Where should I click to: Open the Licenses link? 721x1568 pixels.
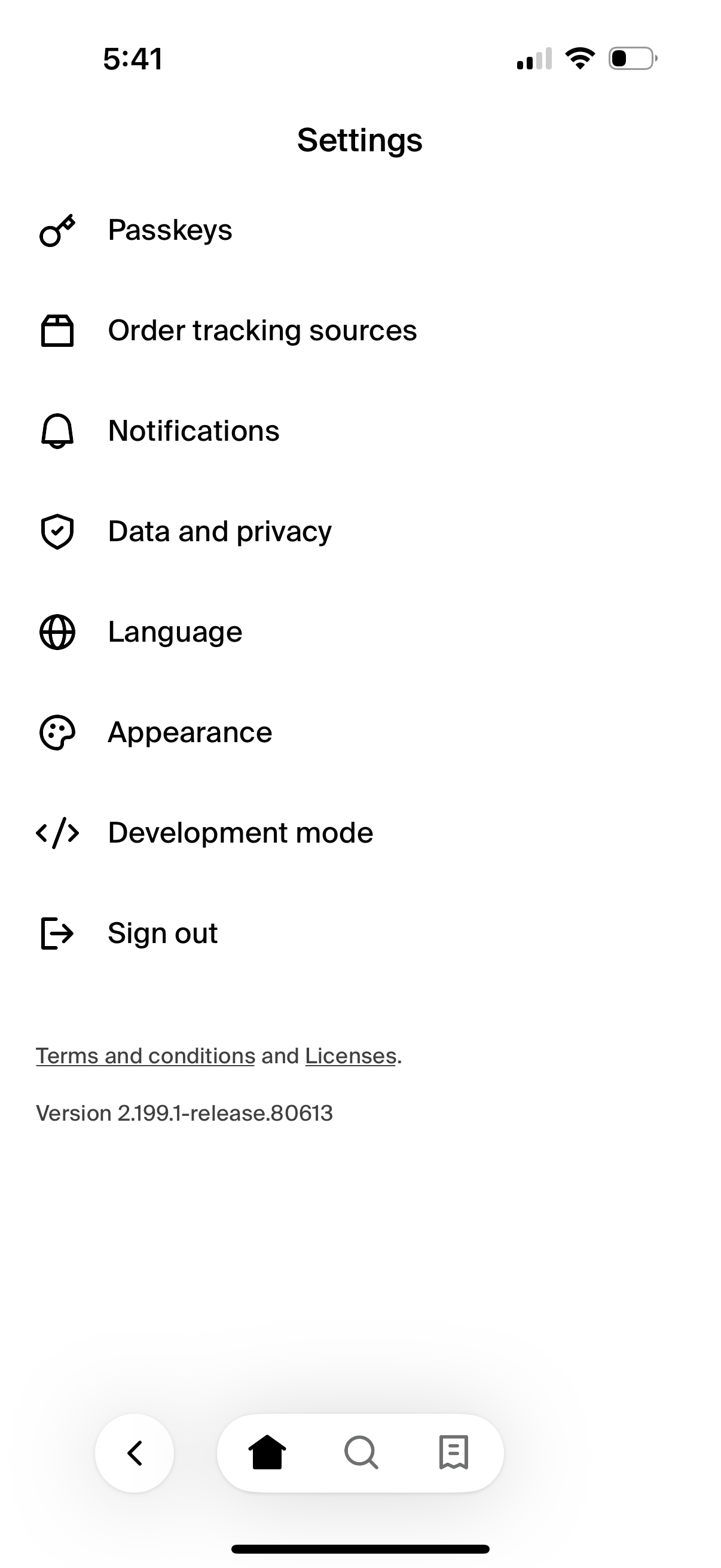pyautogui.click(x=350, y=1056)
